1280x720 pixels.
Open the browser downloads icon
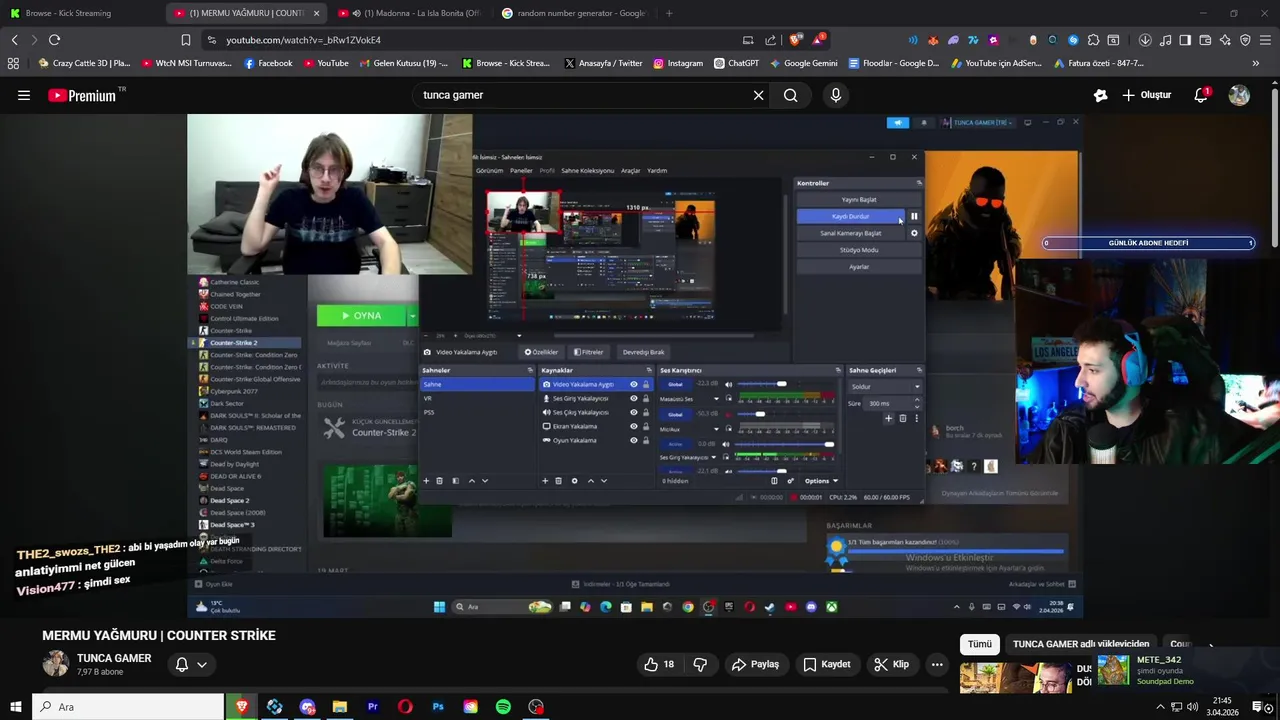click(1145, 40)
